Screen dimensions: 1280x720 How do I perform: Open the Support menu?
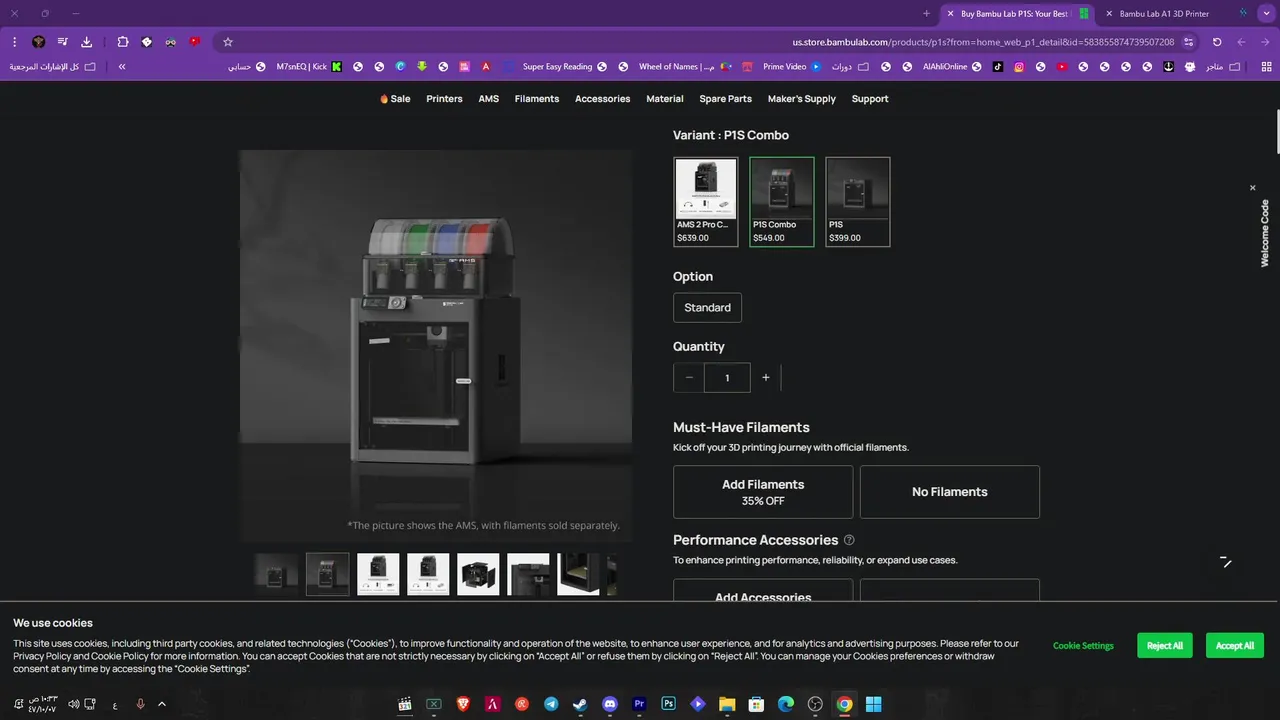coord(870,99)
